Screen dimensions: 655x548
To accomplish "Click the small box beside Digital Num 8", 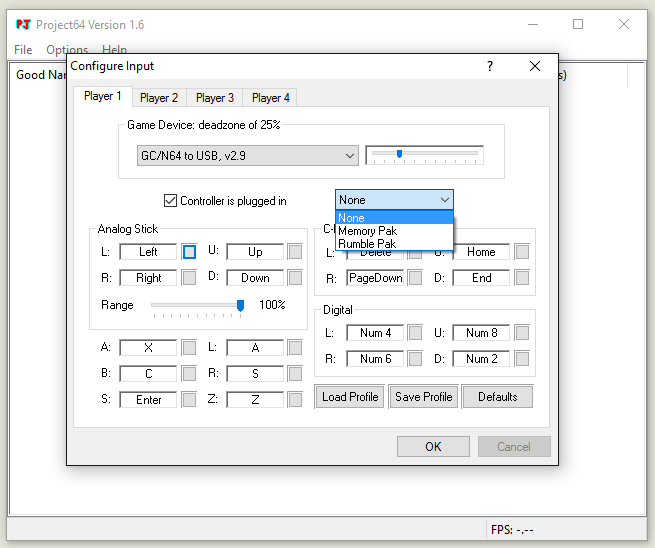I will click(522, 333).
